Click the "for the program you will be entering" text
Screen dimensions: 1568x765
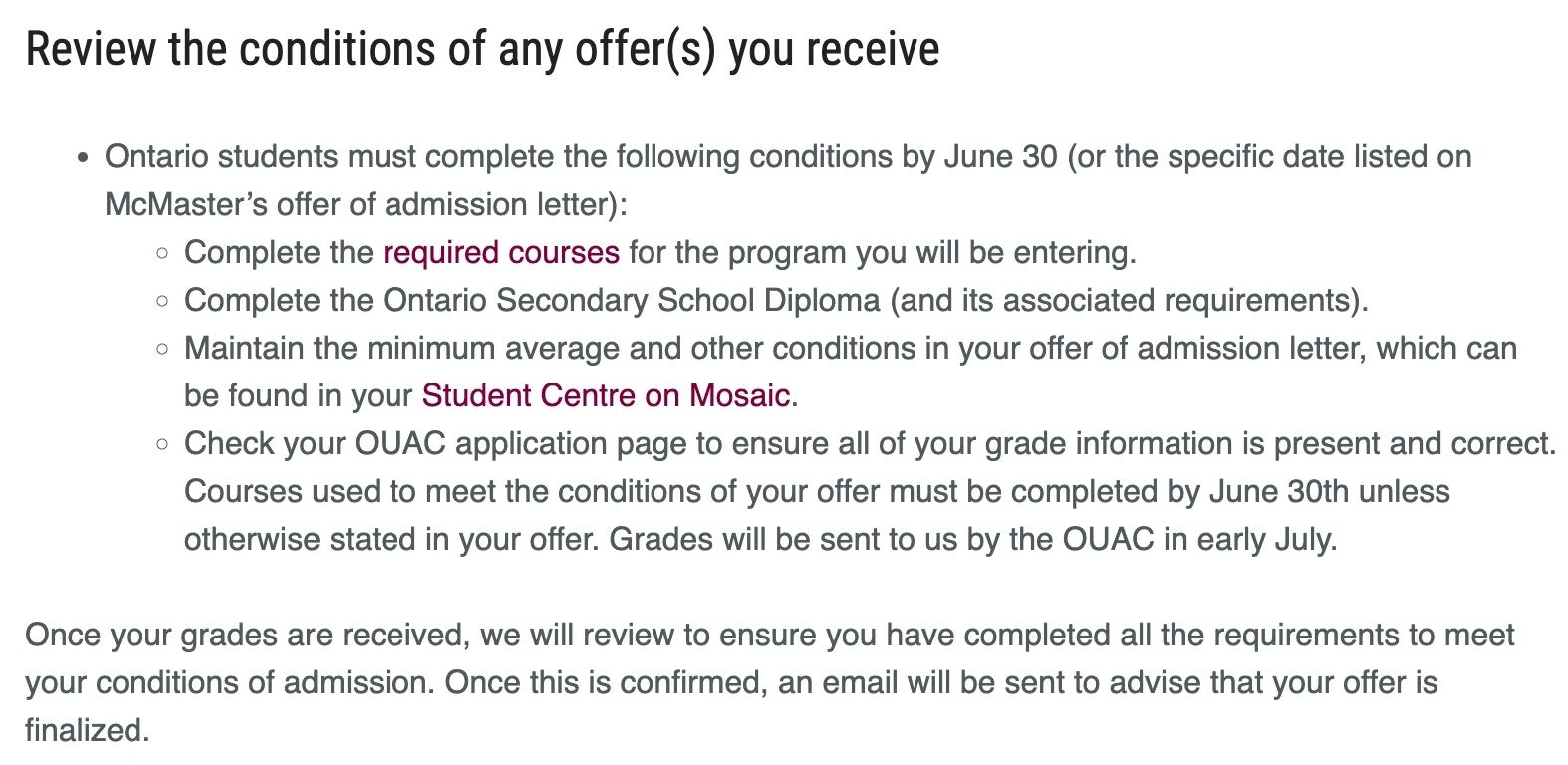[x=882, y=253]
